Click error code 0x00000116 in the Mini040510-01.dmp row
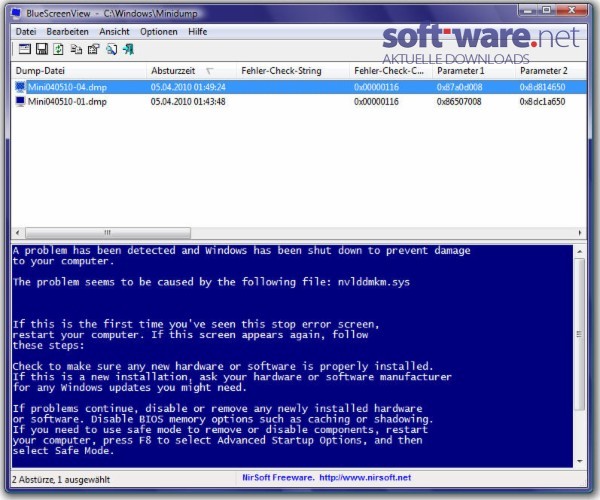The image size is (600, 500). point(376,102)
